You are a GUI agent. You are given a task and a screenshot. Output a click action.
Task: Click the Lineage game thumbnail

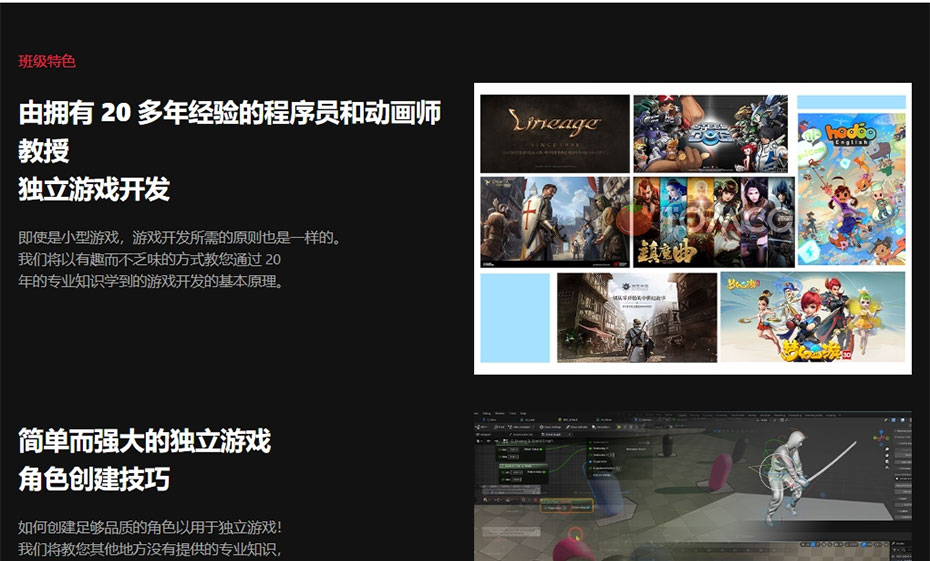[555, 133]
